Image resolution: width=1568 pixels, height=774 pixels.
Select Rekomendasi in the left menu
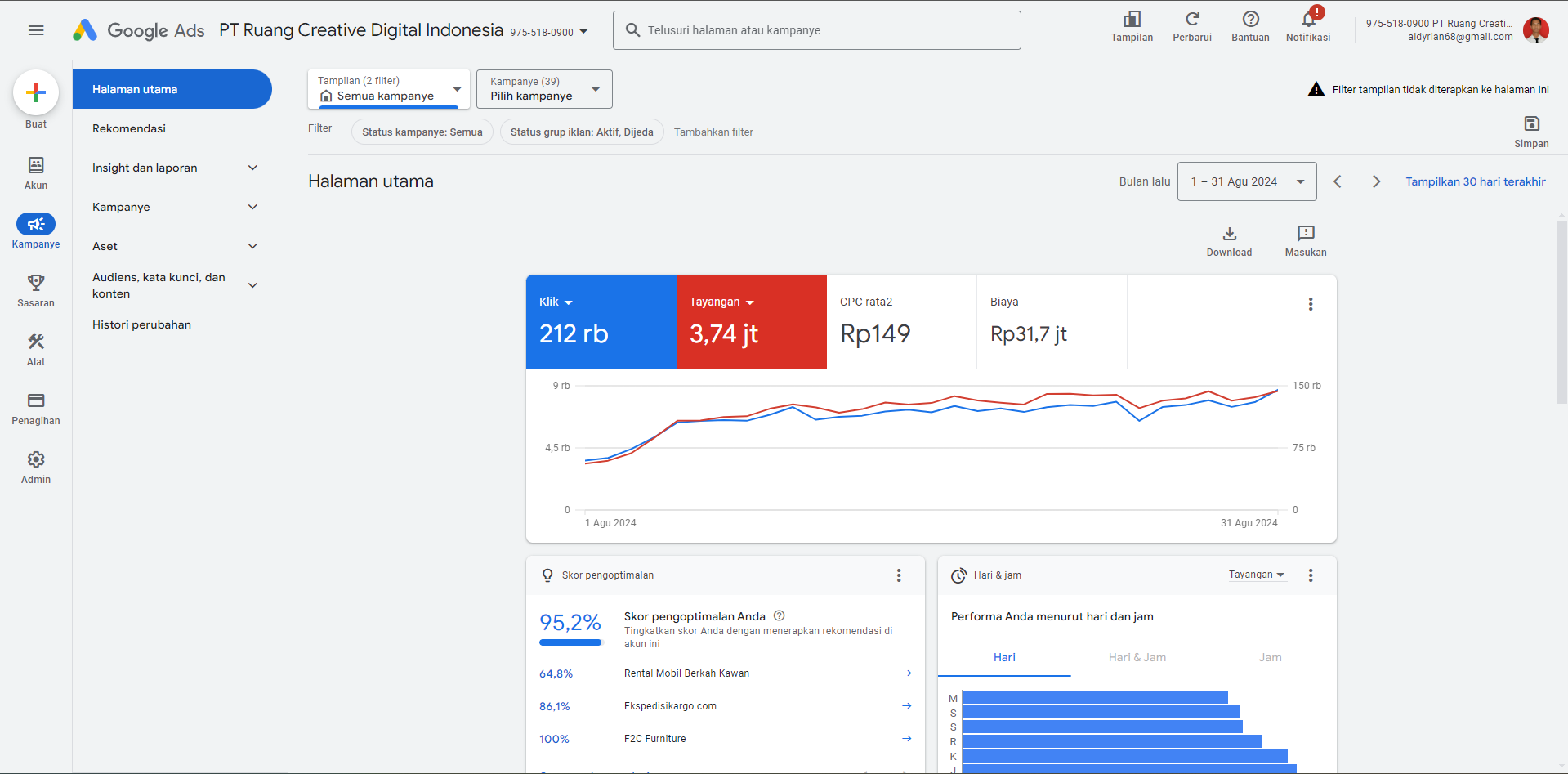(x=129, y=128)
